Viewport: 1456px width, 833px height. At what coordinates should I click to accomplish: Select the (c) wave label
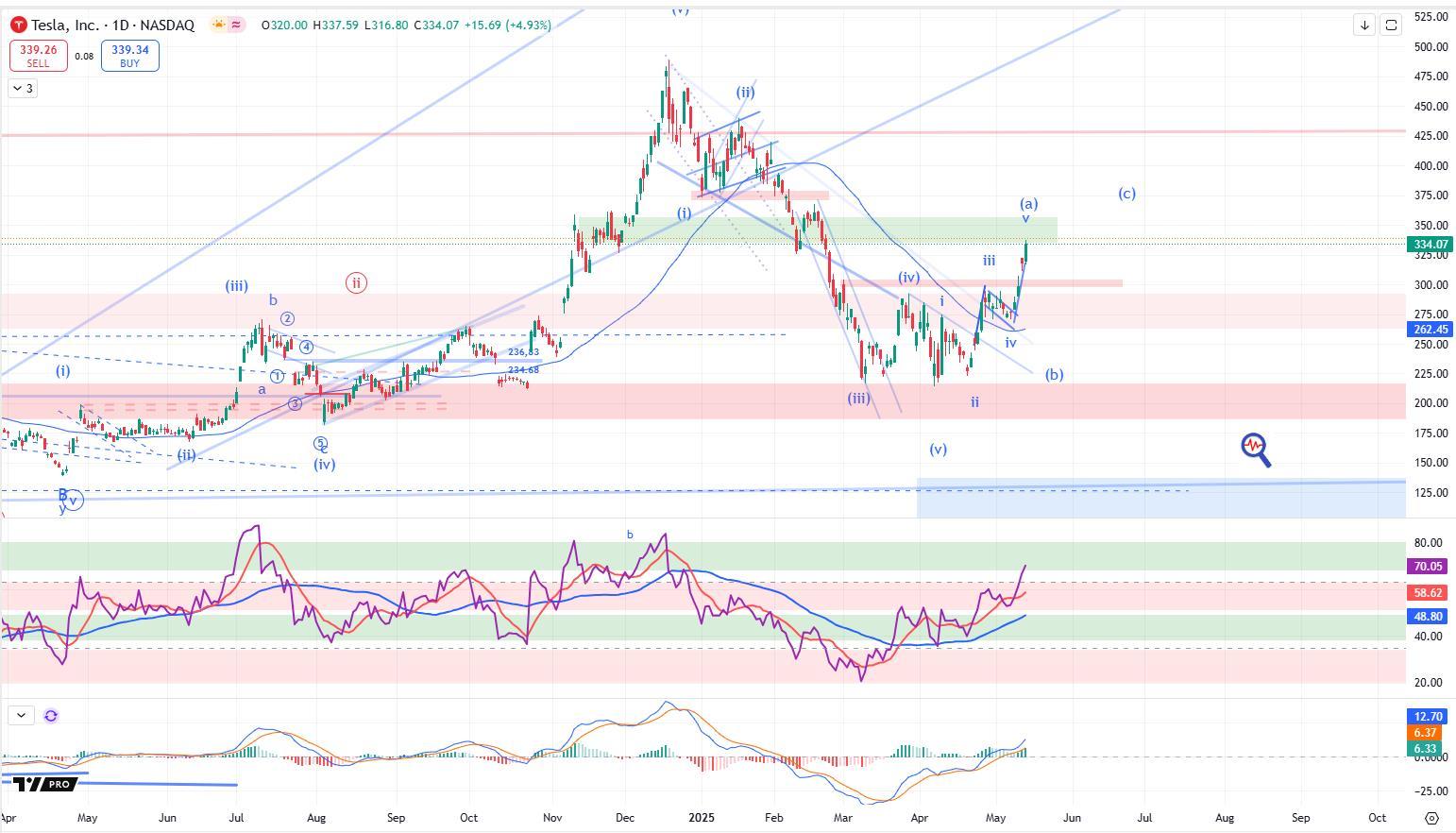(1126, 194)
